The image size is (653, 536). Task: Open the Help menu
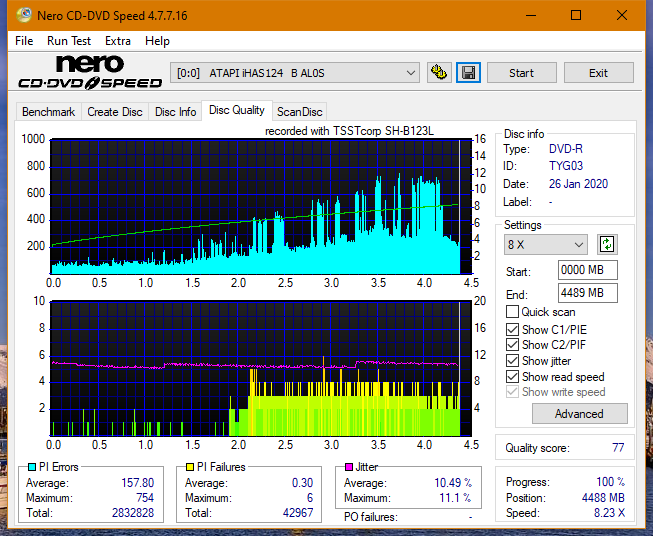tap(157, 41)
